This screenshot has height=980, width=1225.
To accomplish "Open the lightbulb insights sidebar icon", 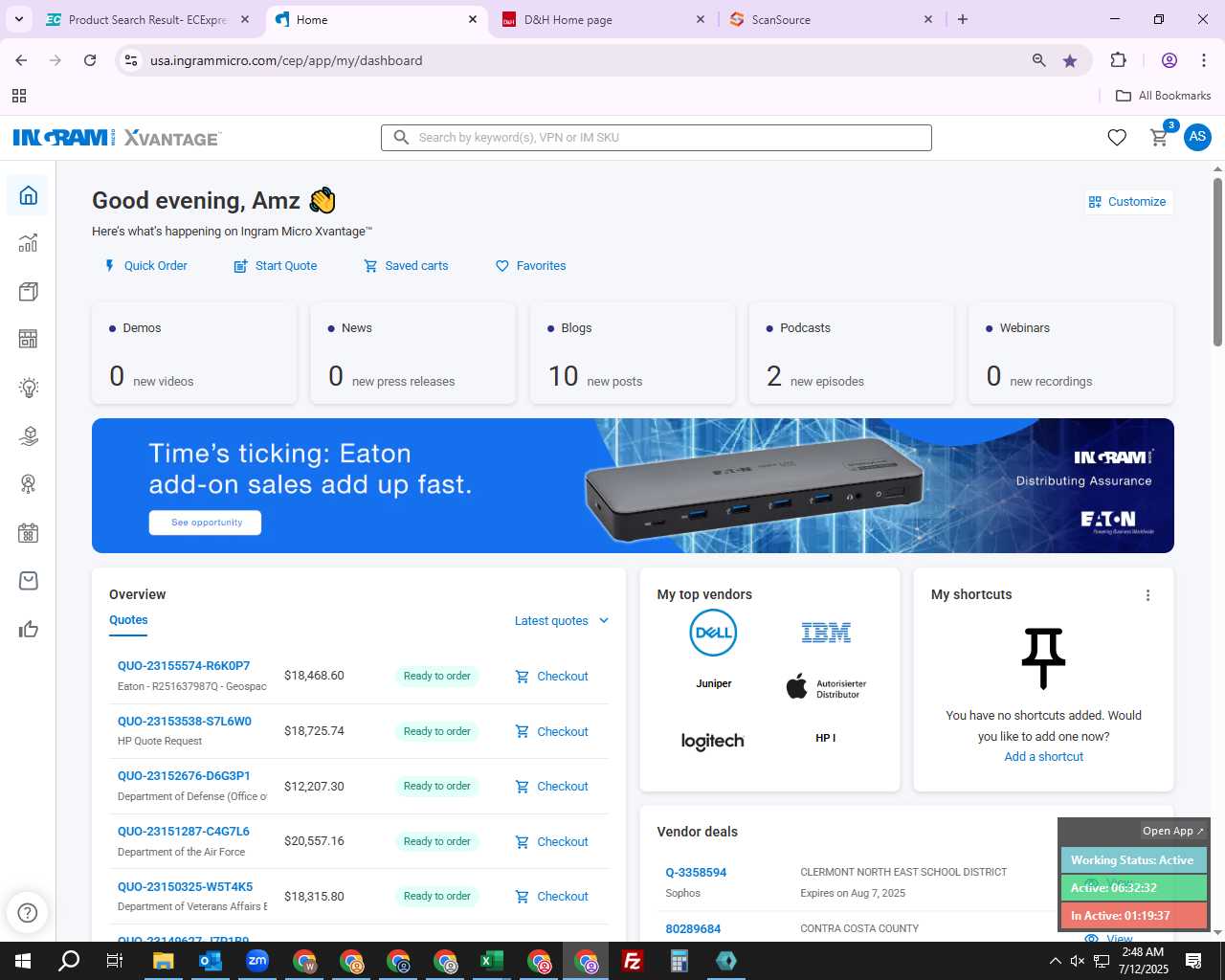I will pos(29,388).
